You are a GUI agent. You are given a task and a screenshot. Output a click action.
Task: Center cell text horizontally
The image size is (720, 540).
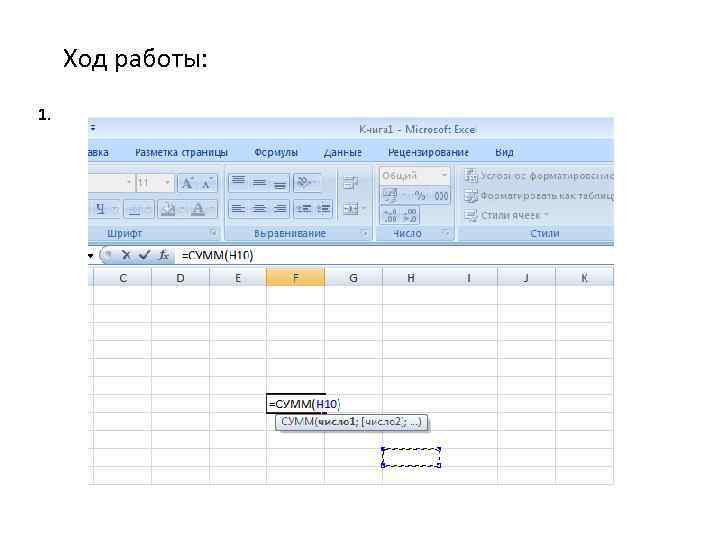(259, 209)
